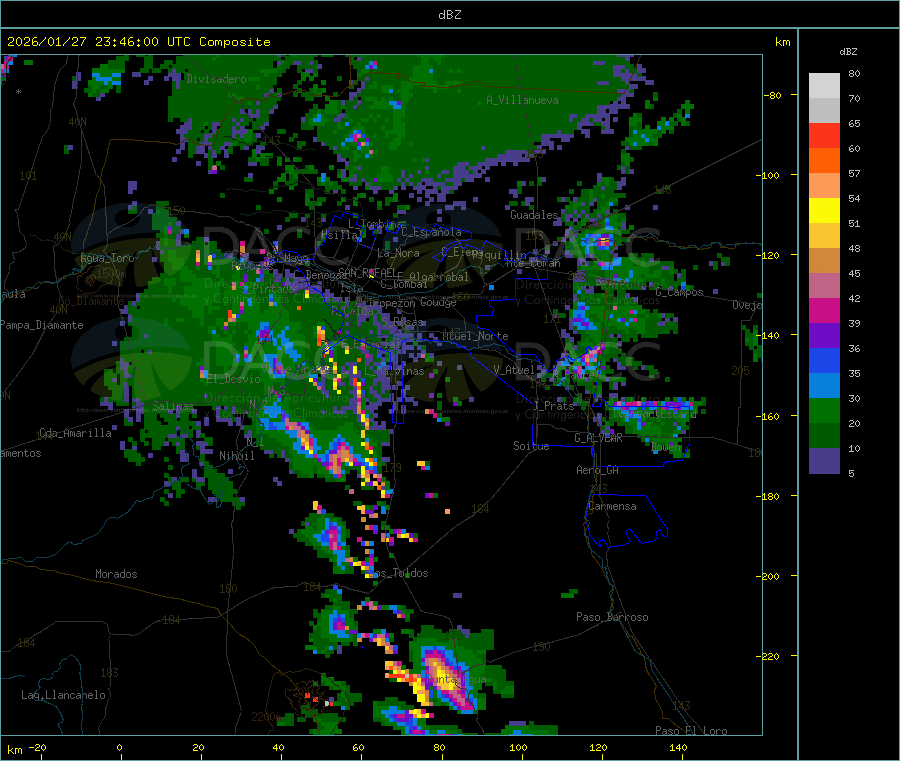900x761 pixels.
Task: Select the dark orange 57-60 dBZ swatch
Action: pos(824,161)
